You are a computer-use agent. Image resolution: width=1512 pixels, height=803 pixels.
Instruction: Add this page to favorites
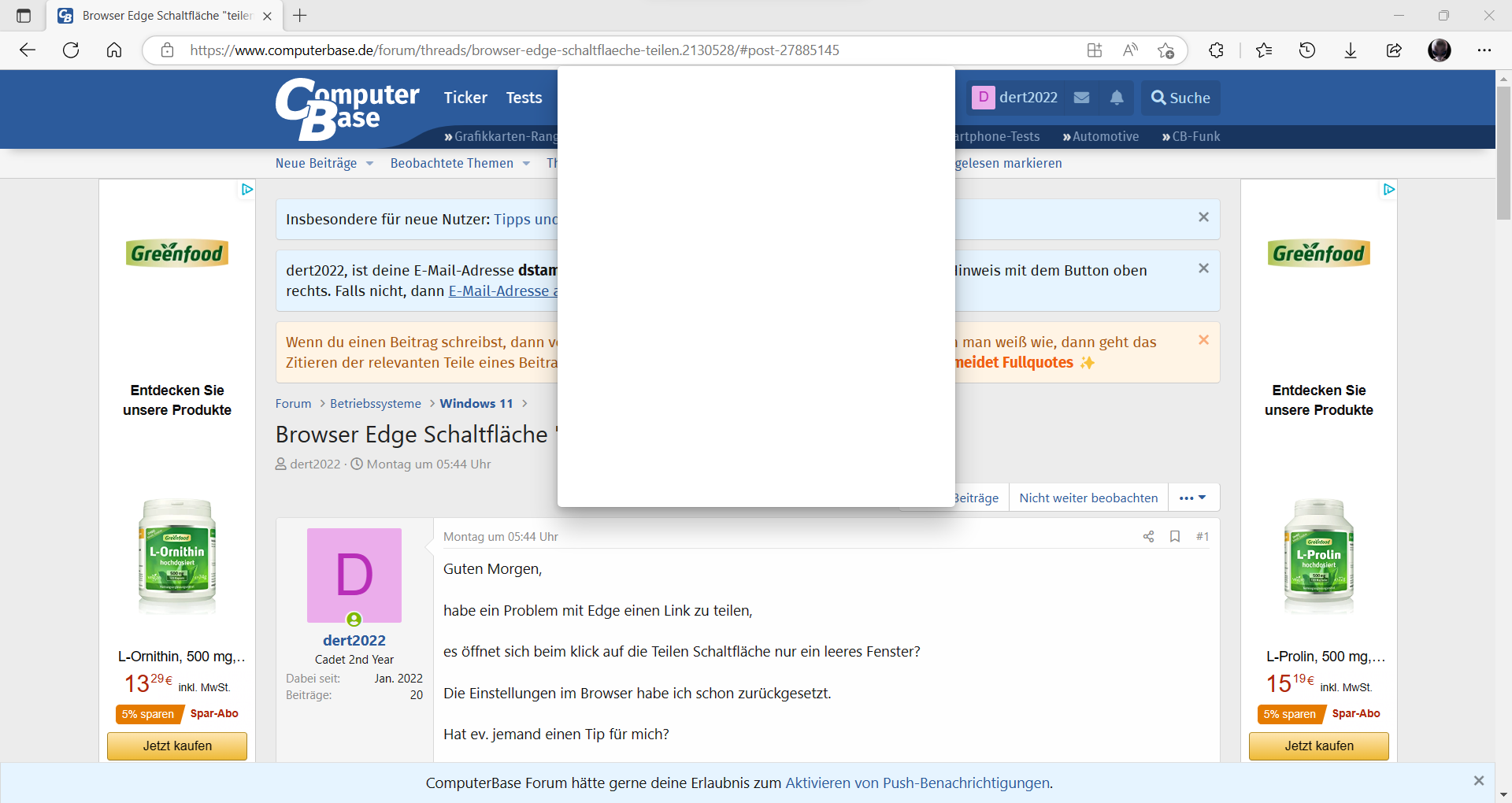click(1166, 50)
